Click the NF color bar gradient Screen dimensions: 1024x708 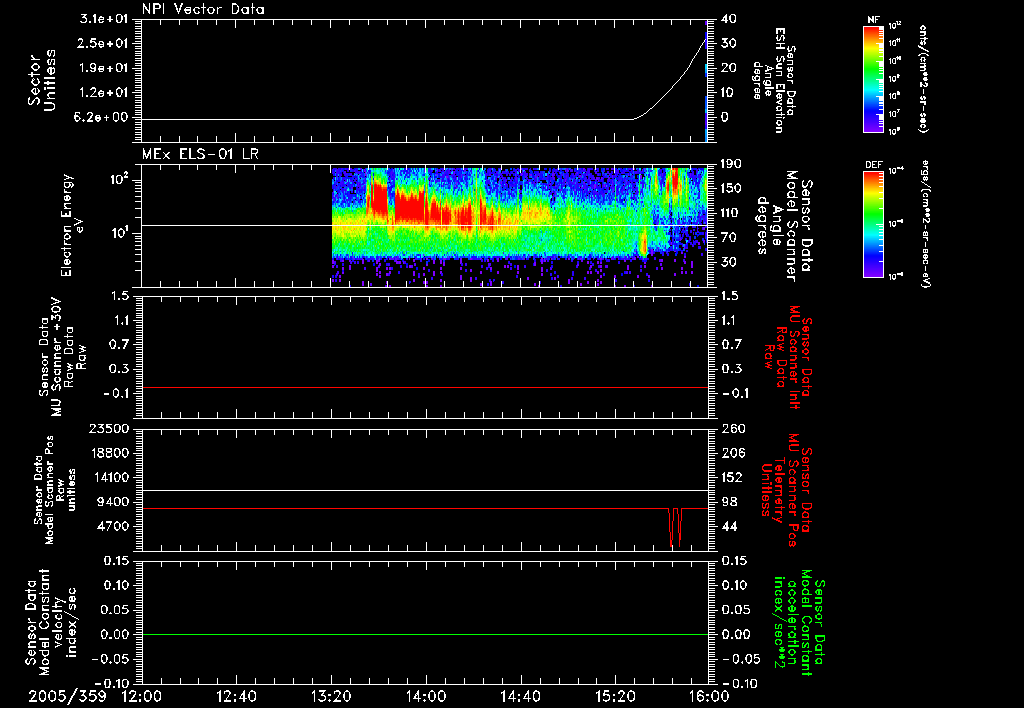coord(873,78)
